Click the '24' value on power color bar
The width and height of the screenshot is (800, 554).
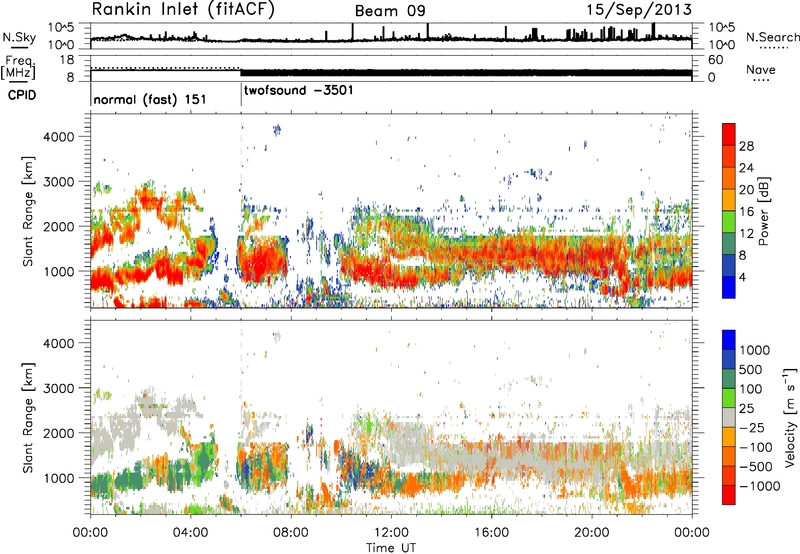(x=746, y=168)
